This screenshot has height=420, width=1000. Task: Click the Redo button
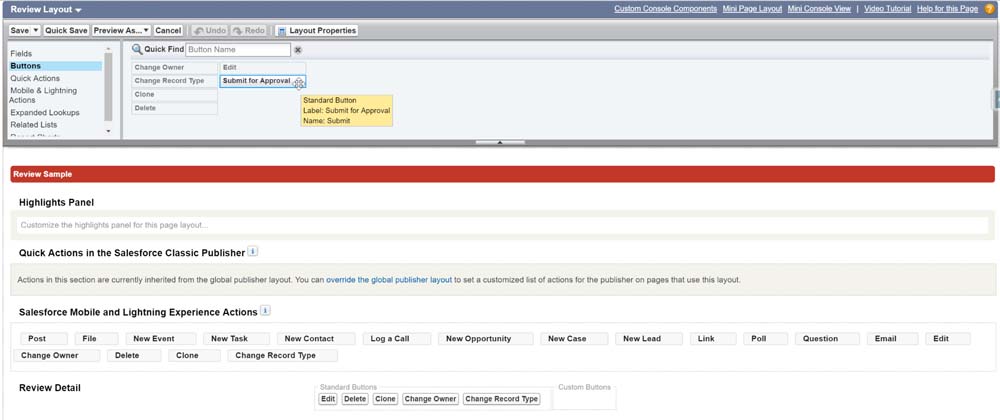[249, 31]
